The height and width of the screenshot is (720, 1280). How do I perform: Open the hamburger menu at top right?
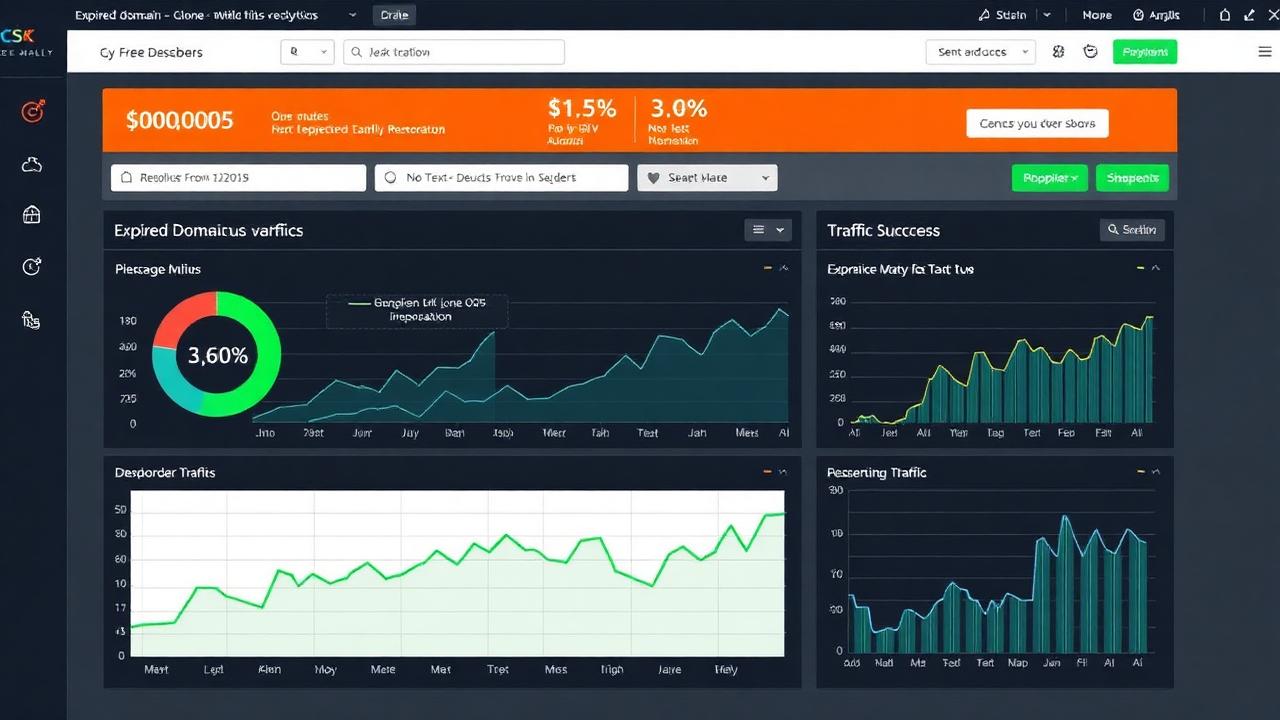(x=1266, y=52)
